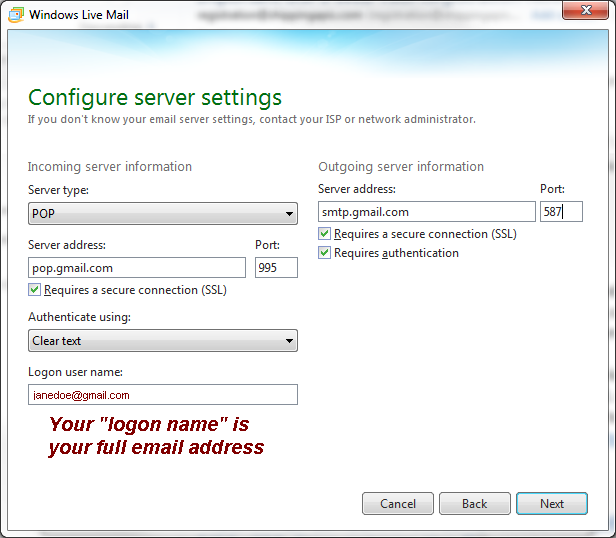This screenshot has height=538, width=616.
Task: Proceed with the Next button
Action: tap(552, 503)
